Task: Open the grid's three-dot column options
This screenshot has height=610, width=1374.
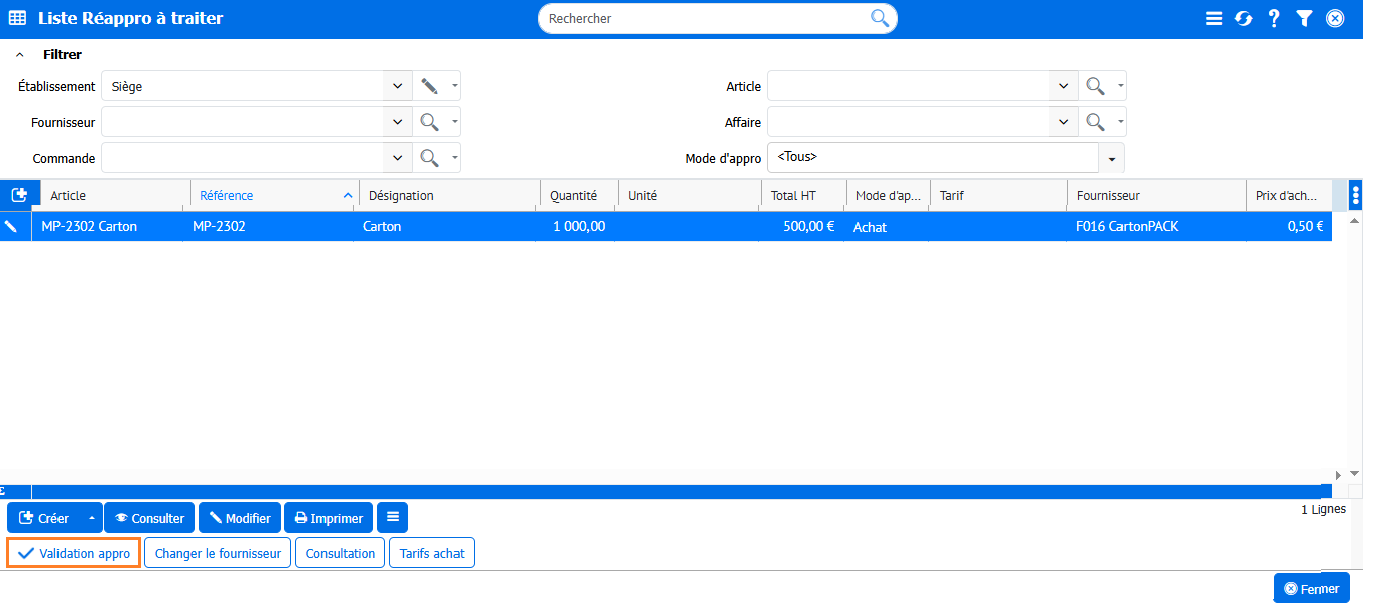Action: (x=1355, y=195)
